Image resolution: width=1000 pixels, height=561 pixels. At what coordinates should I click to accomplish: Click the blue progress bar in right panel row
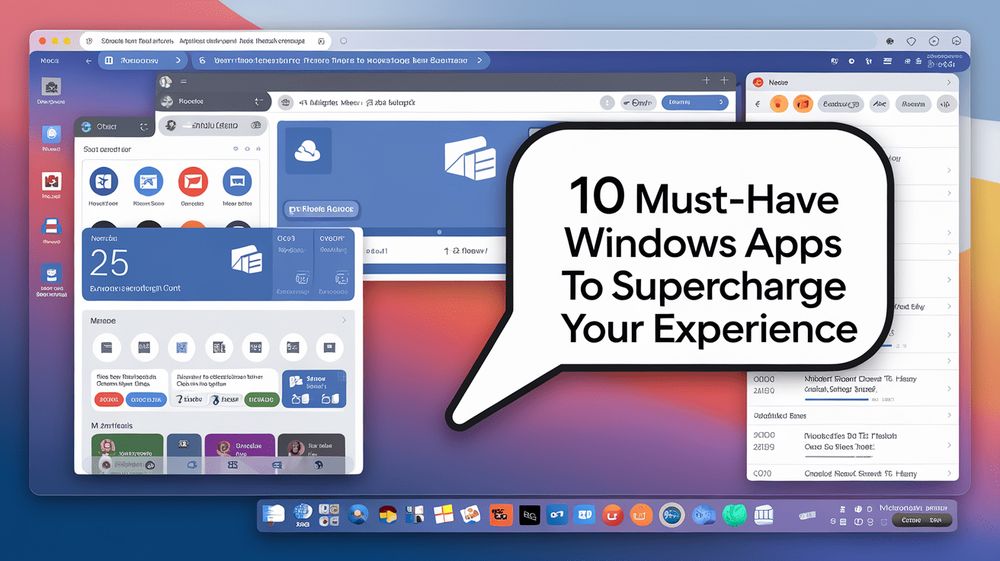click(x=836, y=399)
